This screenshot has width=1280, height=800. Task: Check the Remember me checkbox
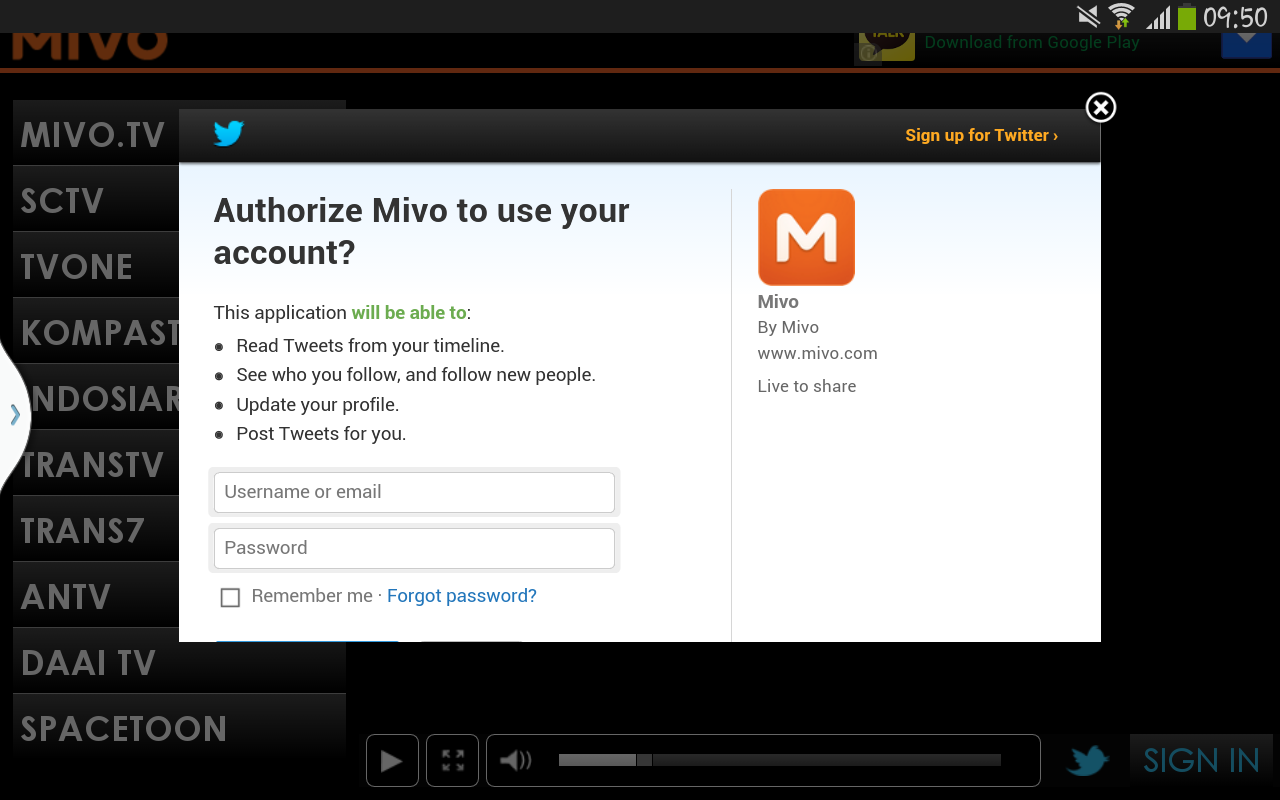[x=230, y=597]
